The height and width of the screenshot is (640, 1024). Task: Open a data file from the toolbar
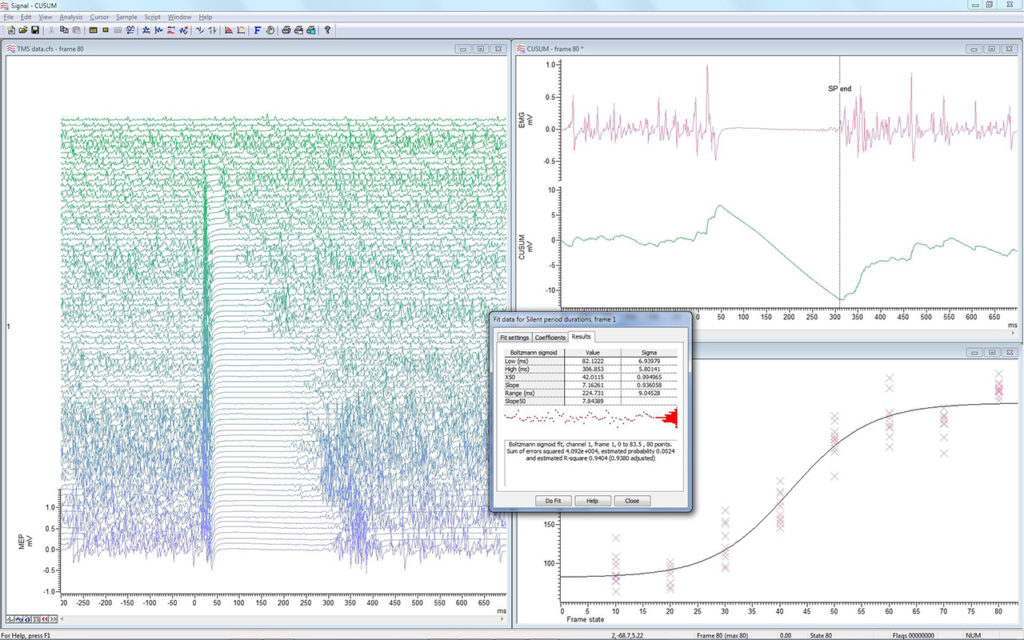pos(23,31)
